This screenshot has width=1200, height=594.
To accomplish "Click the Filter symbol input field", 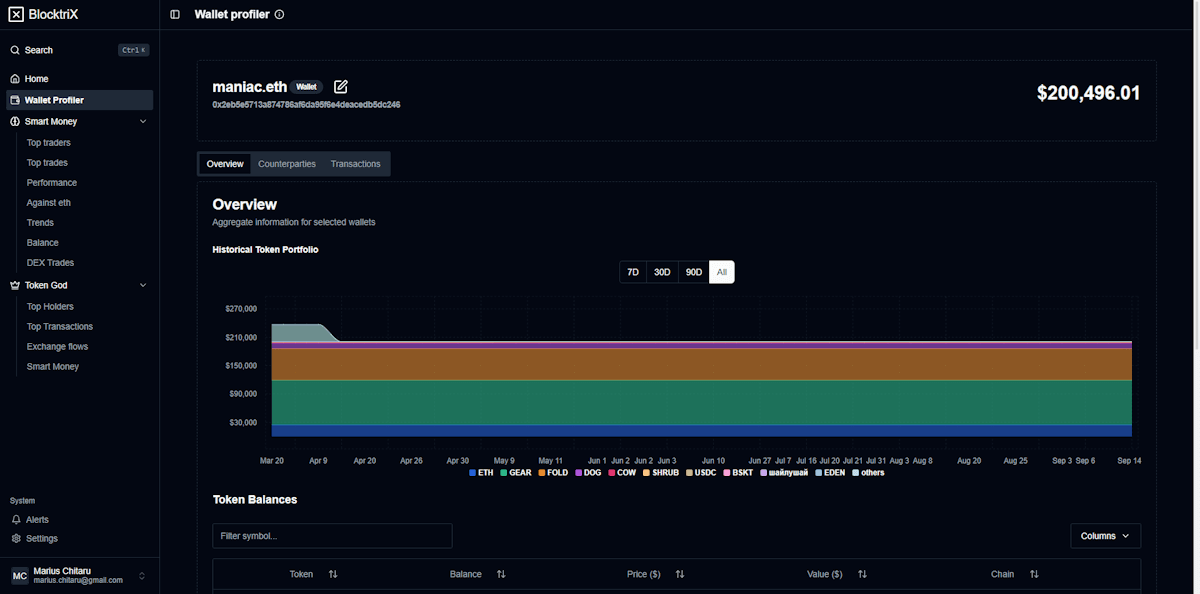I will pyautogui.click(x=332, y=535).
